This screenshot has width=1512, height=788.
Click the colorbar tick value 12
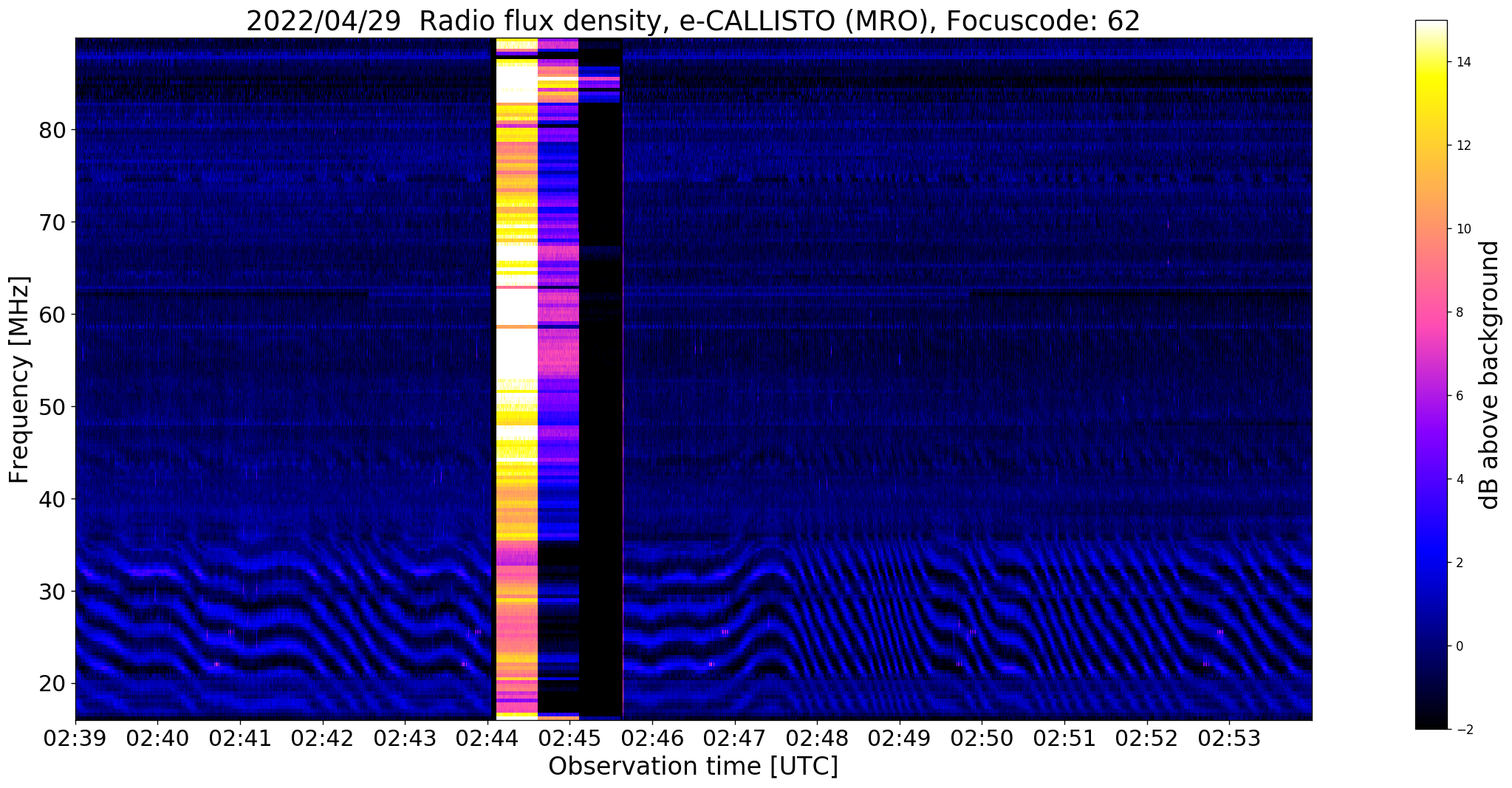1463,145
